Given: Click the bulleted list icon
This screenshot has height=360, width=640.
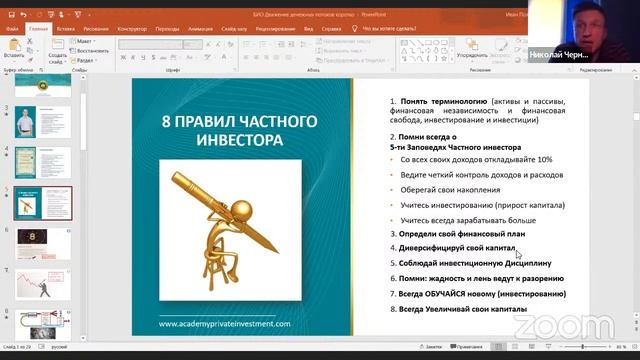Looking at the screenshot, I should pyautogui.click(x=247, y=44).
